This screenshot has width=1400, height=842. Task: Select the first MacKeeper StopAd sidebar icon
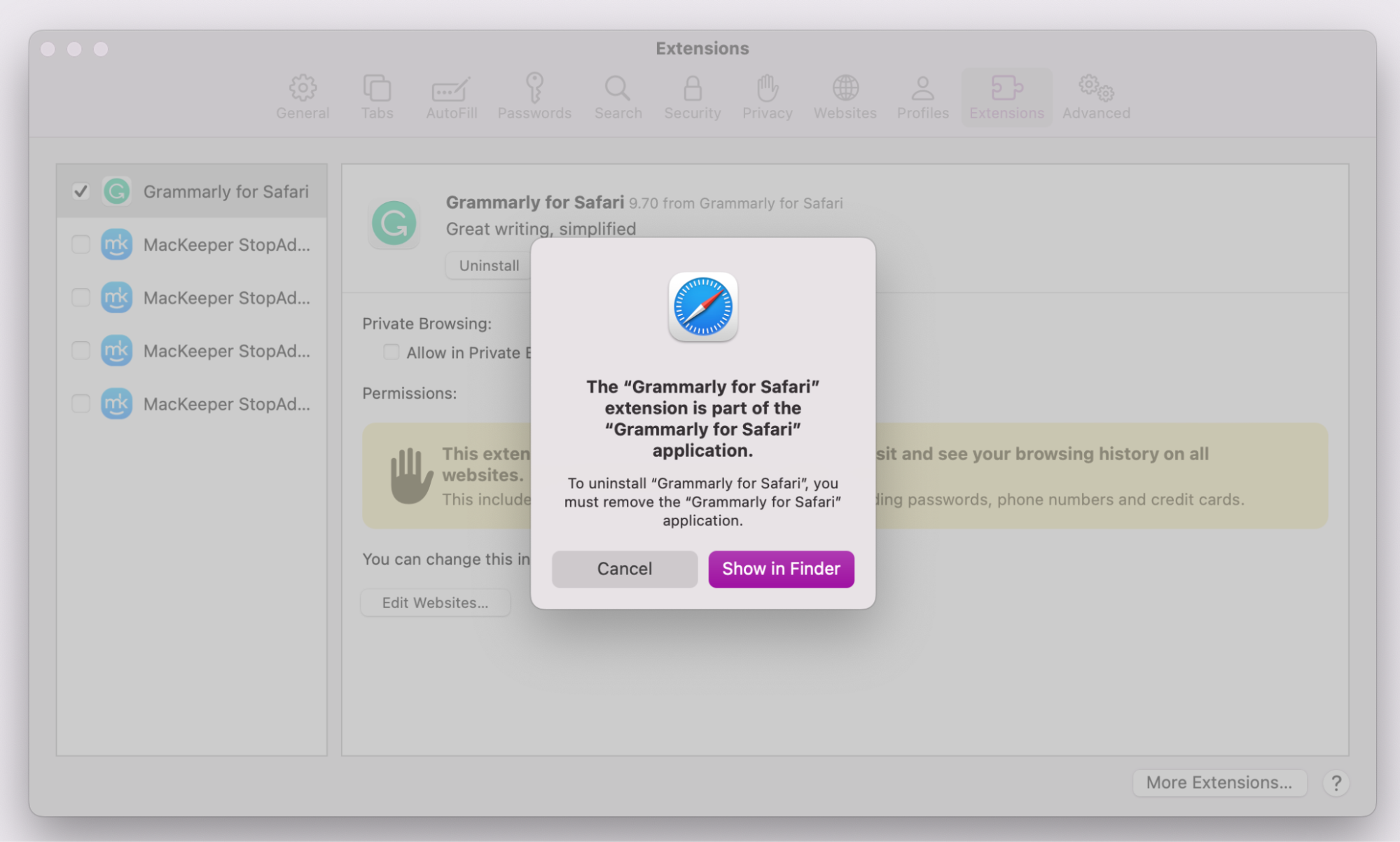[117, 244]
